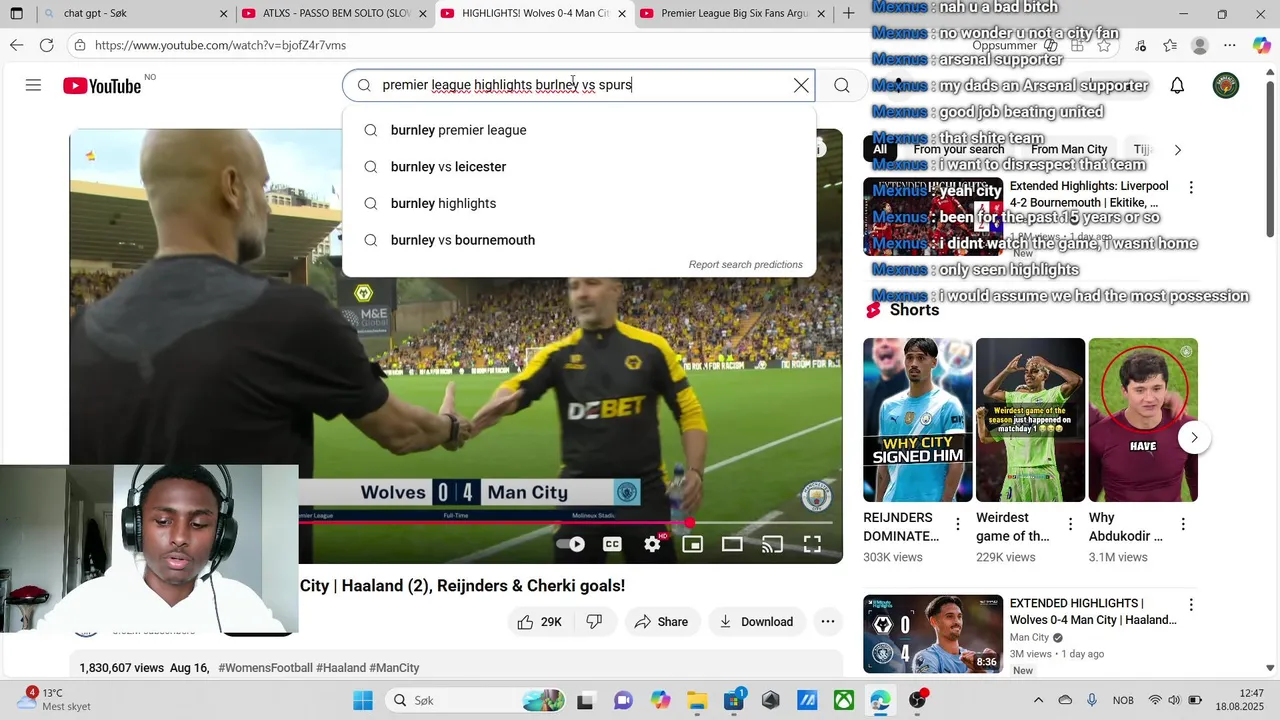Pick suggestion 'burnley premier league'
The width and height of the screenshot is (1280, 720).
(x=579, y=130)
